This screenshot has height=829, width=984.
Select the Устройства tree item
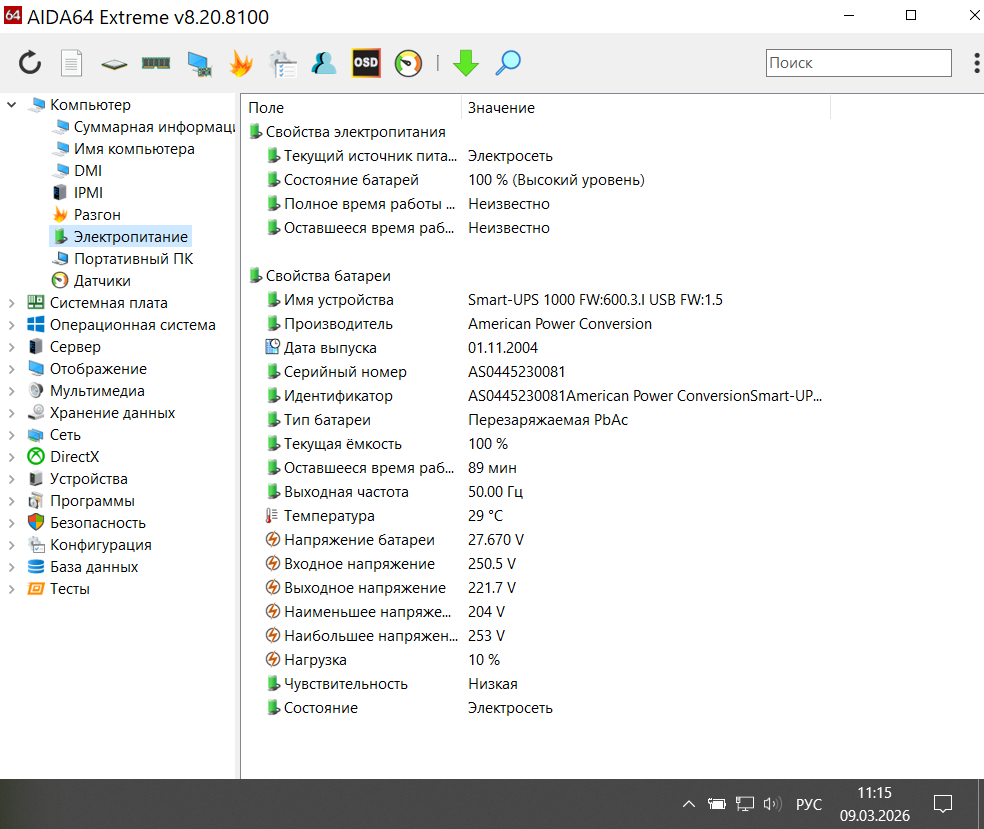[88, 479]
